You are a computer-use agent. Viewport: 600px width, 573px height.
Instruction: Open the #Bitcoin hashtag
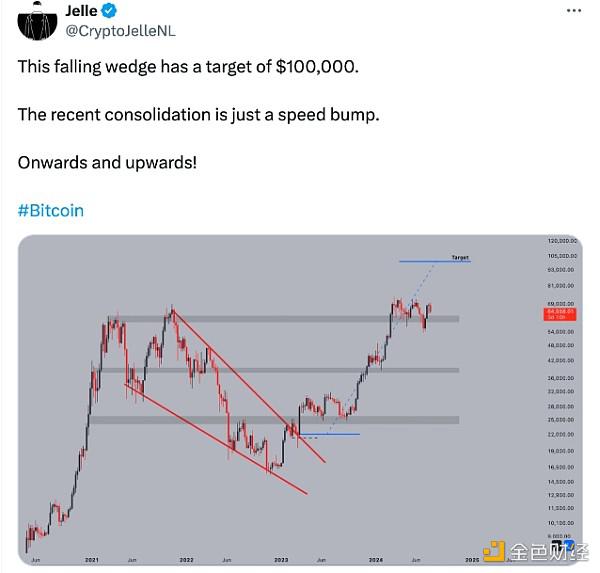coord(50,211)
